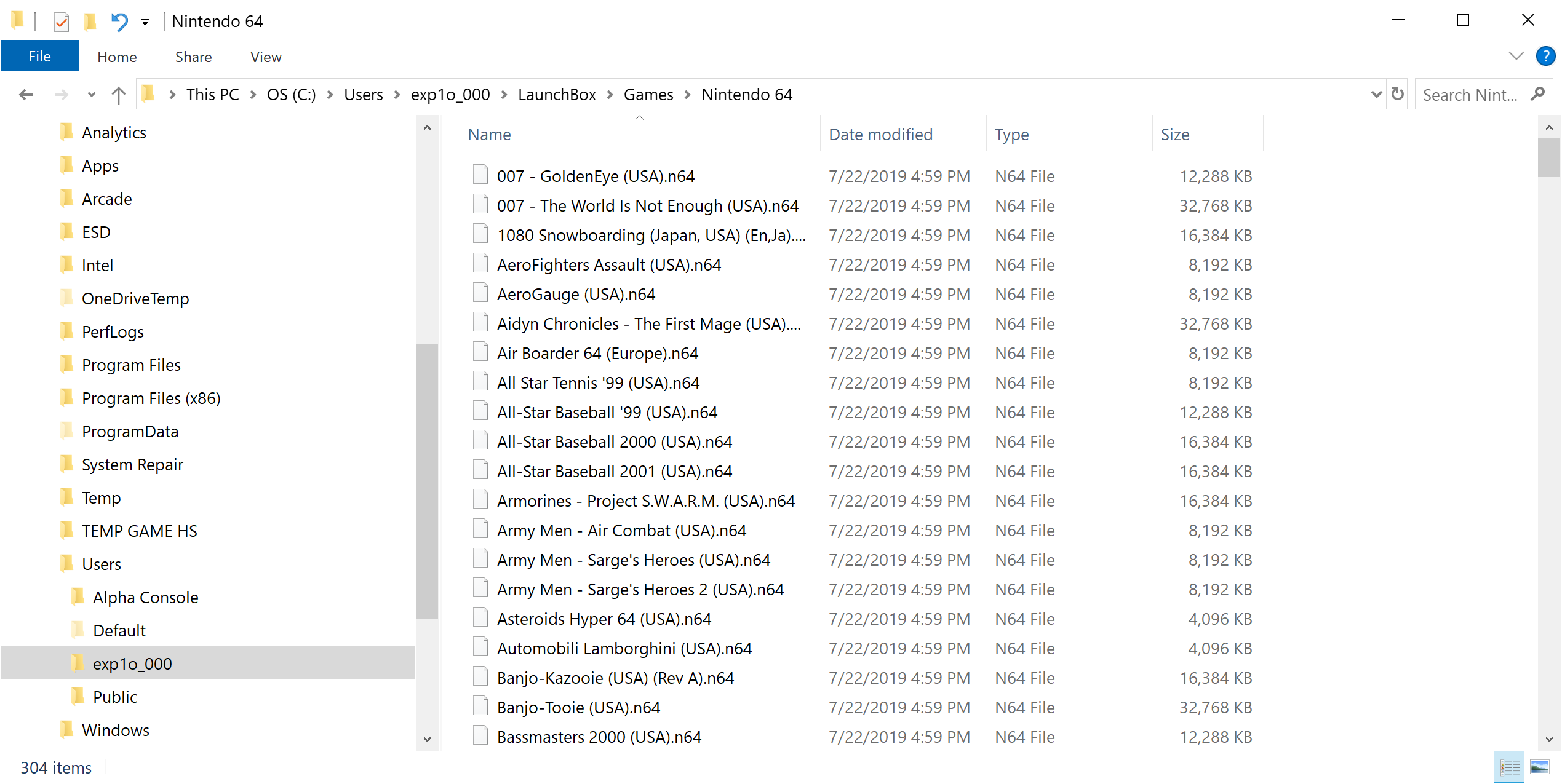The height and width of the screenshot is (784, 1562).
Task: Click the search magnifier icon
Action: [x=1538, y=94]
